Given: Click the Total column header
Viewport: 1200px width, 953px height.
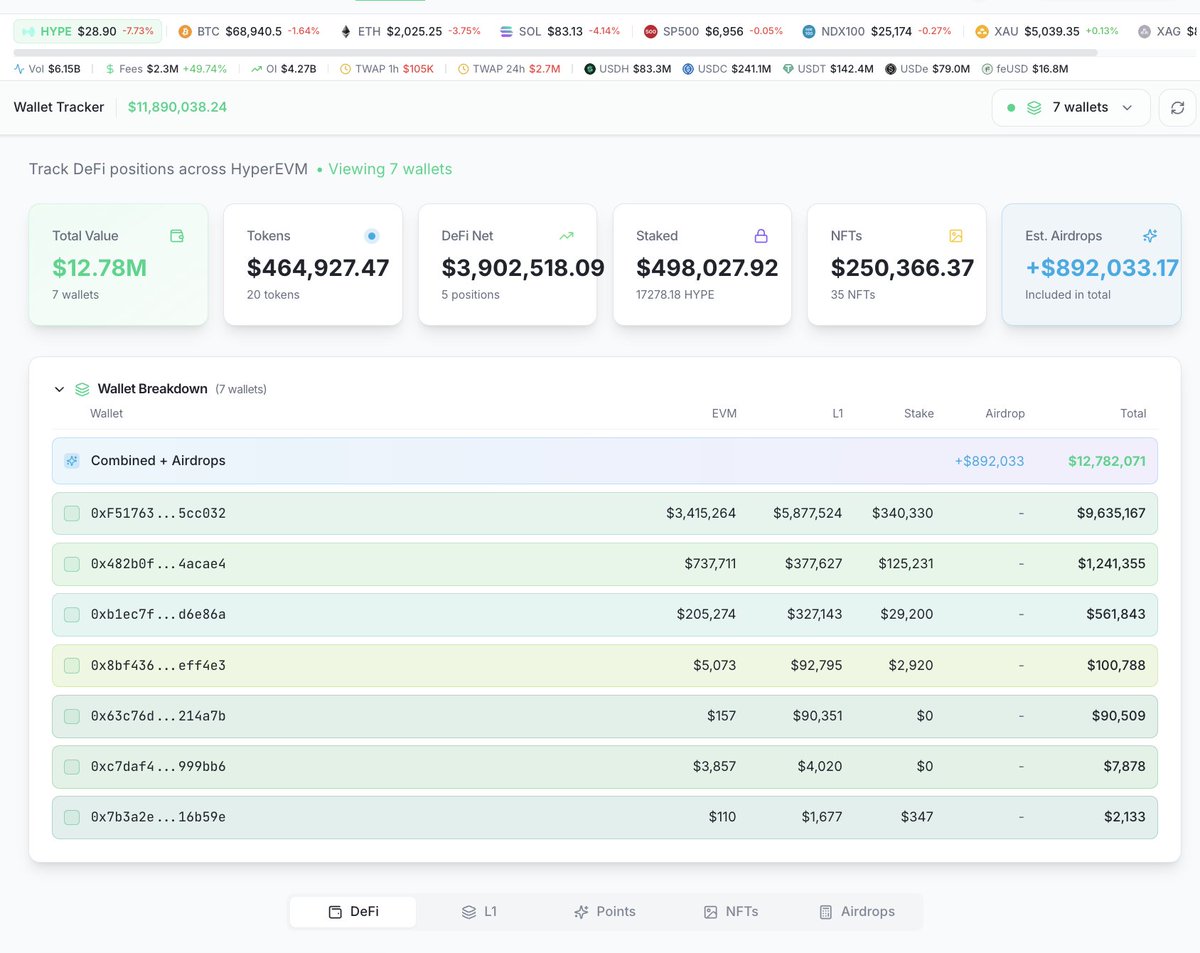Looking at the screenshot, I should [1133, 413].
